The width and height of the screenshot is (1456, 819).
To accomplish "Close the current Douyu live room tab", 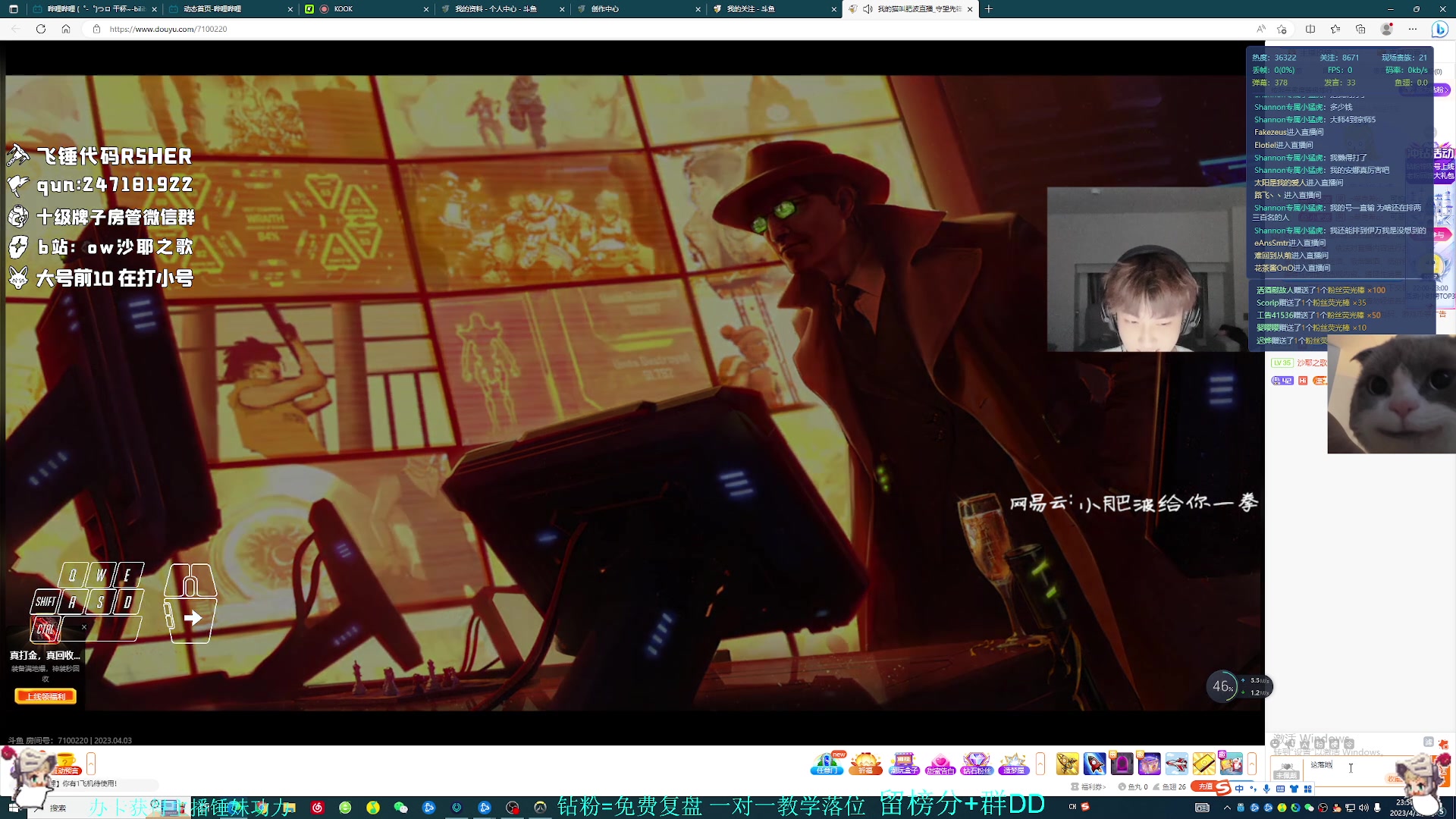I will pos(970,9).
